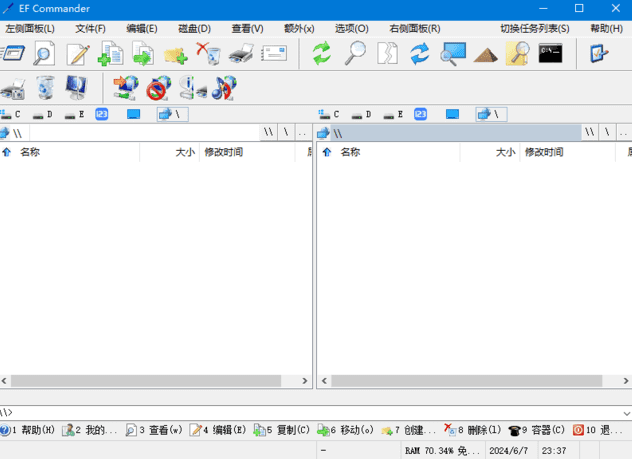Viewport: 632px width, 459px height.
Task: Click the 2024/6/7 date in status bar
Action: point(508,451)
